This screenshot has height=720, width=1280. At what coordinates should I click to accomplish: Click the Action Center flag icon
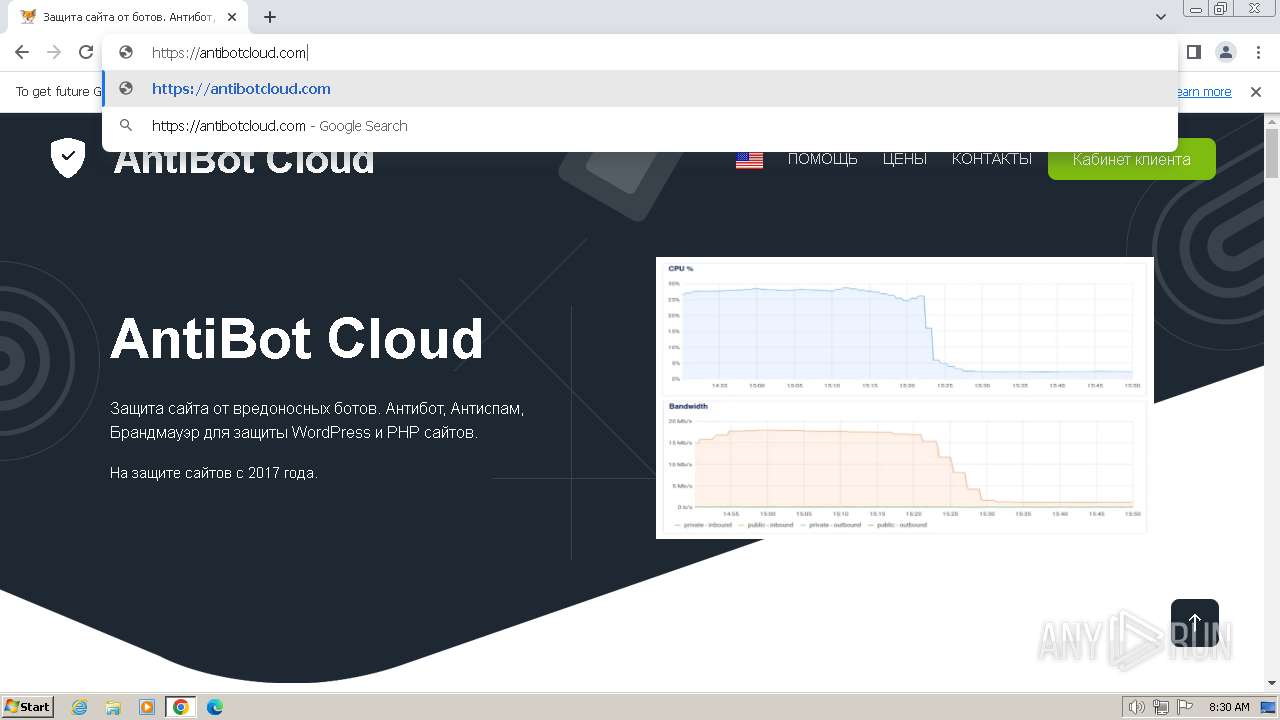[x=1186, y=707]
